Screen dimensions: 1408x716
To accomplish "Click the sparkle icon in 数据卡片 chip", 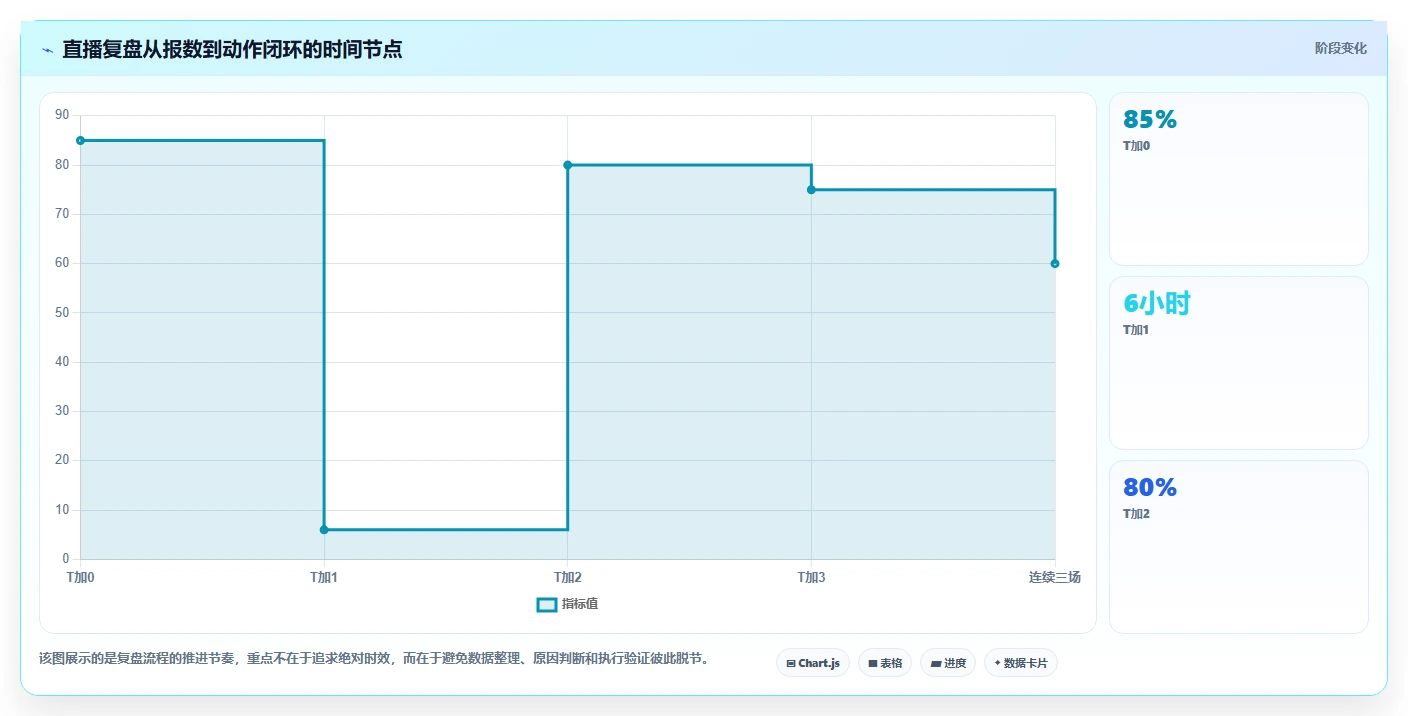I will tap(997, 663).
